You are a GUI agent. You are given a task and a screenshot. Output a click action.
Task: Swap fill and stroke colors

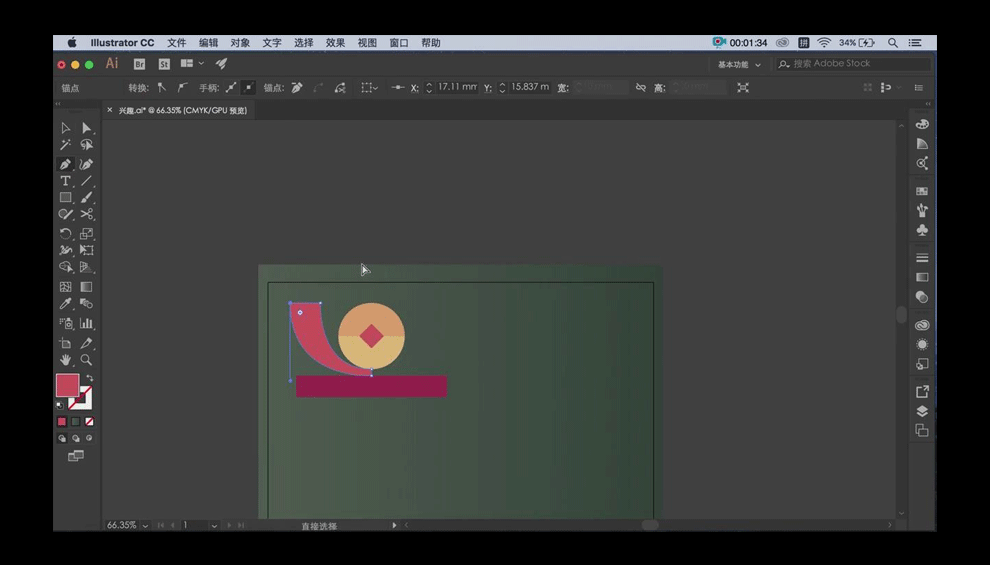(89, 378)
